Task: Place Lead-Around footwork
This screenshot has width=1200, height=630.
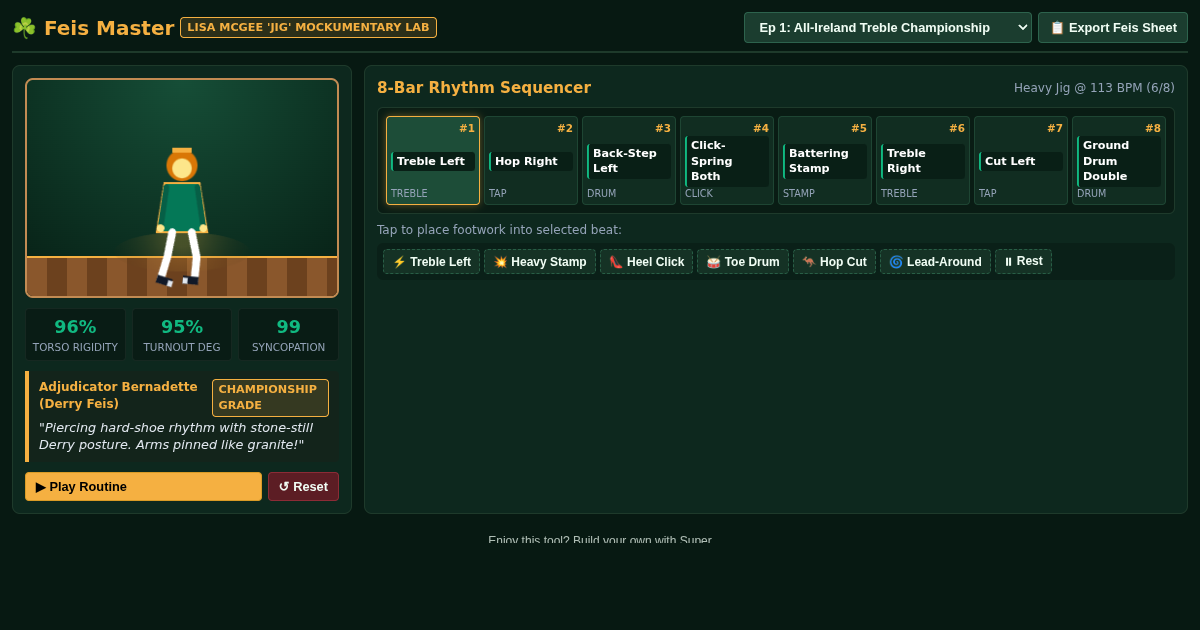Action: [935, 262]
